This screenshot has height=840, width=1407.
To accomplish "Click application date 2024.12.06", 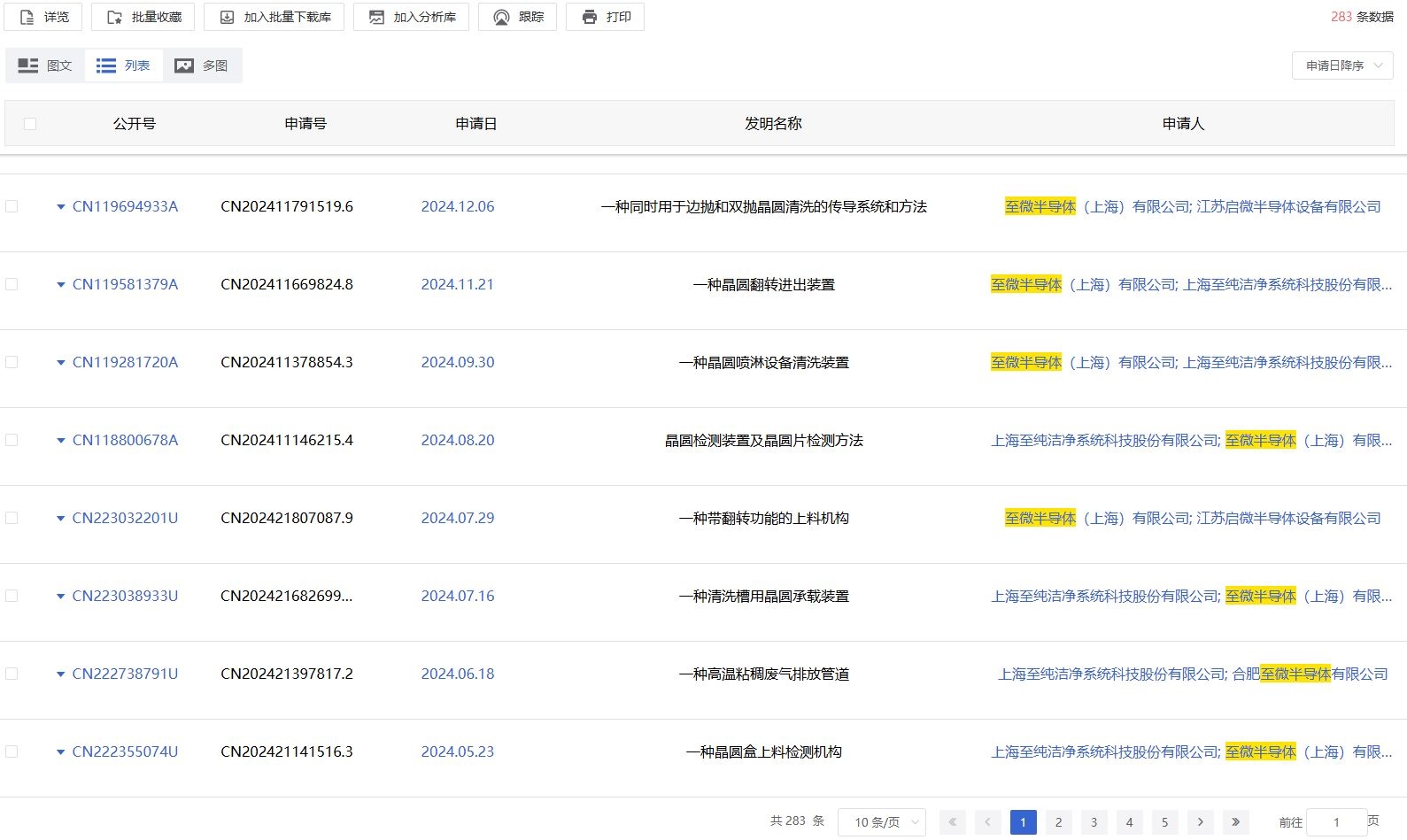I will click(458, 206).
